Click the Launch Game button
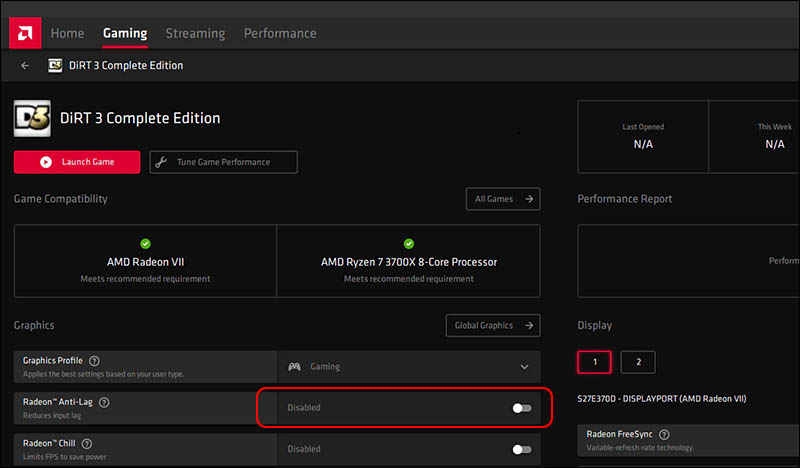 tap(77, 162)
